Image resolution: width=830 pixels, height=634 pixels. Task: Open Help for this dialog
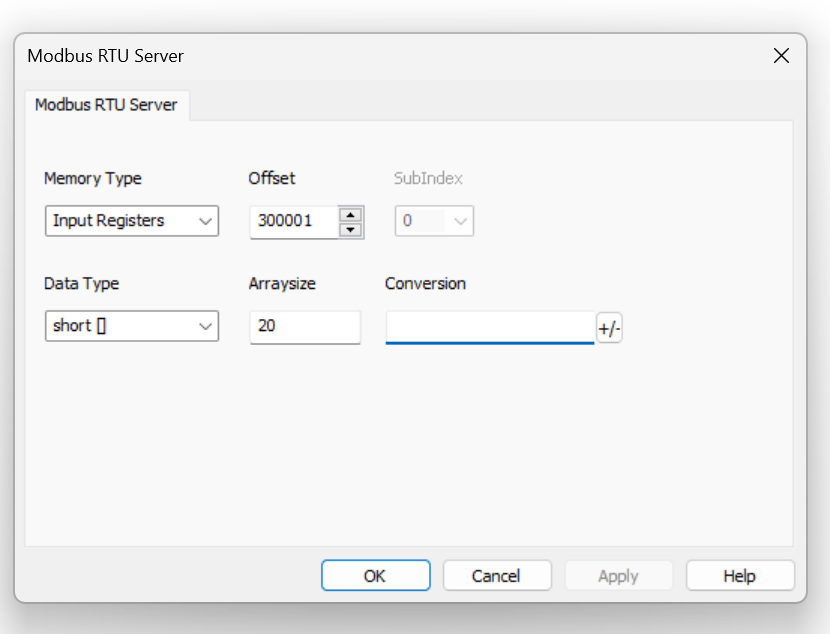click(740, 575)
